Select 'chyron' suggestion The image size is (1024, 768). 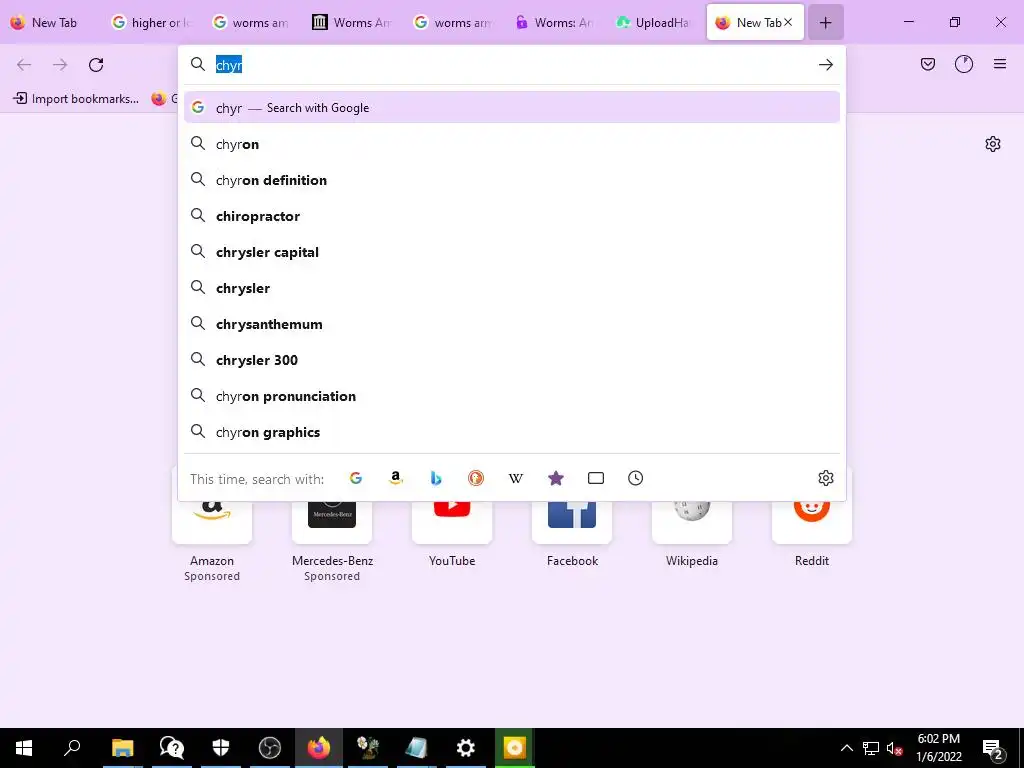512,144
